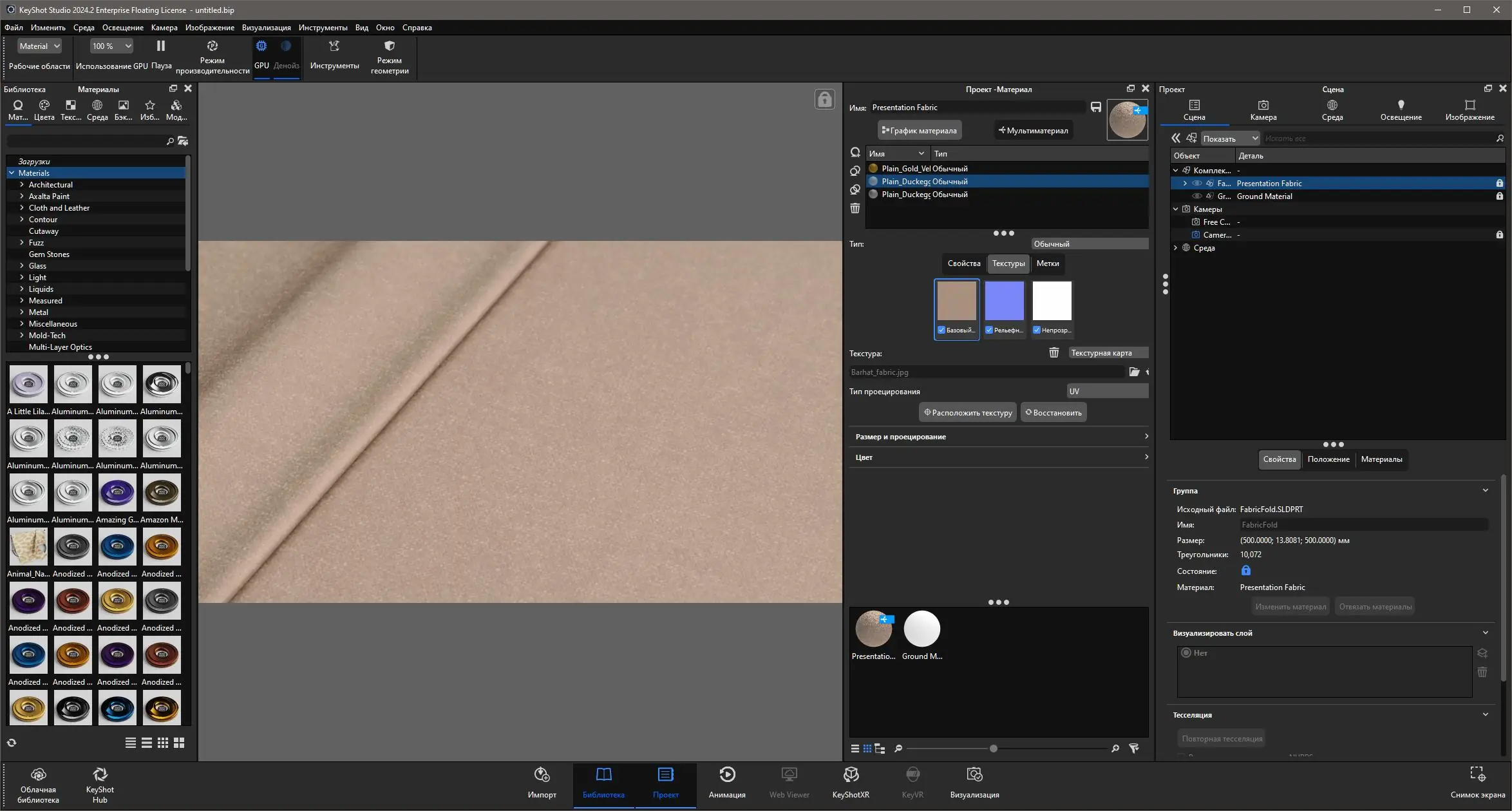
Task: Click the График материала button
Action: (919, 131)
